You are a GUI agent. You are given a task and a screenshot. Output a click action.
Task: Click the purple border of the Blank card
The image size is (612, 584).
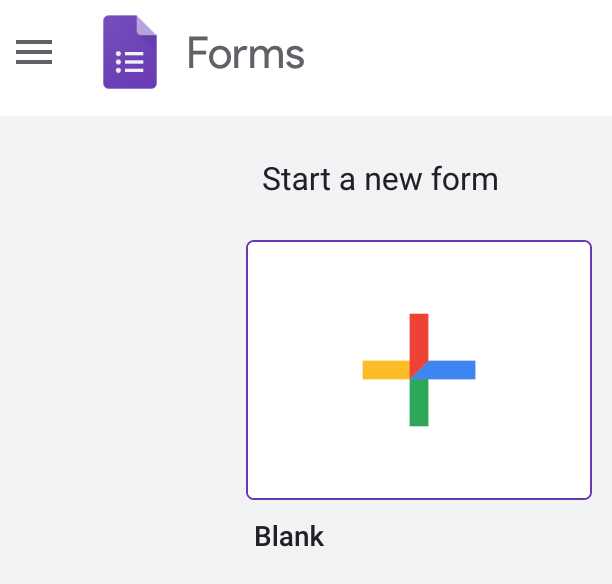pyautogui.click(x=247, y=370)
